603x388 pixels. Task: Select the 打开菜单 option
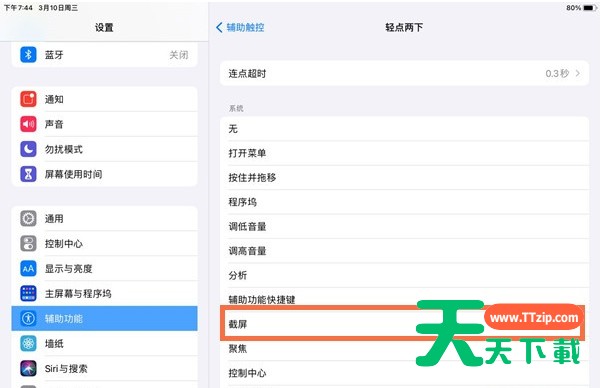pos(404,153)
